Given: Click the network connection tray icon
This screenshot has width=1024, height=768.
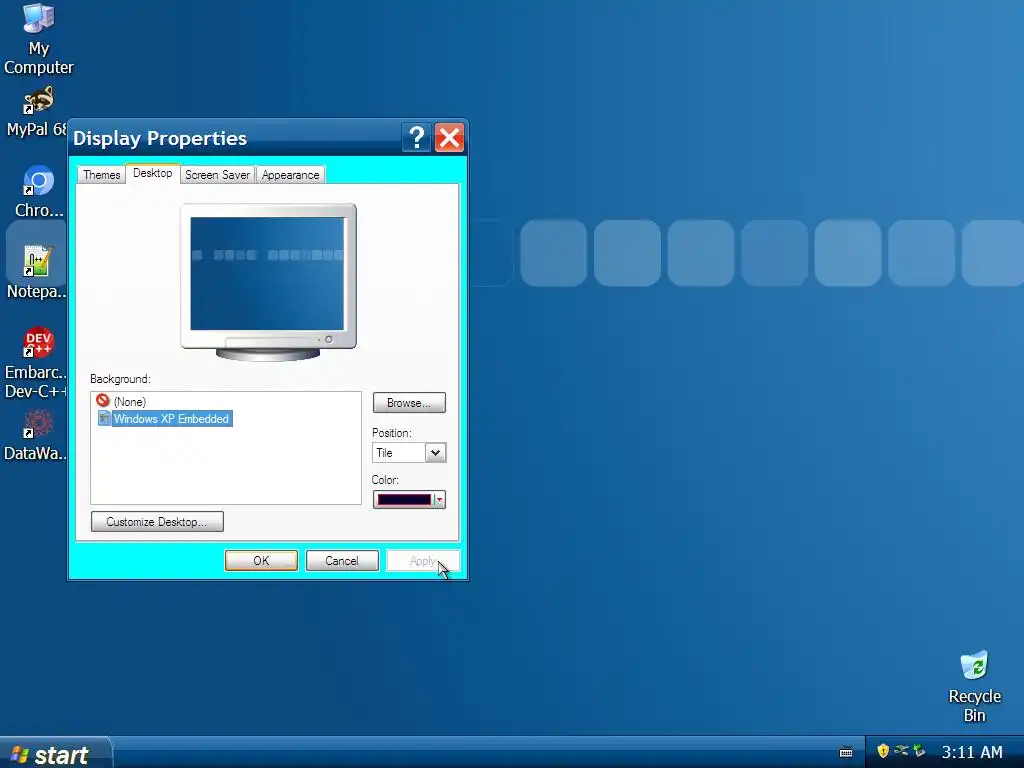Looking at the screenshot, I should (x=901, y=751).
